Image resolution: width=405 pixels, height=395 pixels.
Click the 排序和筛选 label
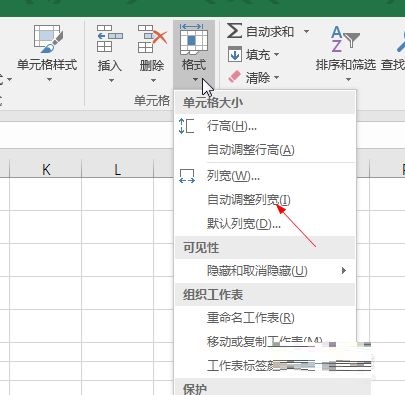pos(346,65)
